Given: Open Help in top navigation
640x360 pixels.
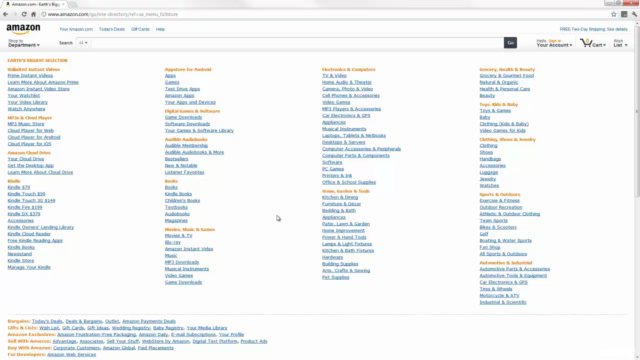Looking at the screenshot, I should click(160, 29).
